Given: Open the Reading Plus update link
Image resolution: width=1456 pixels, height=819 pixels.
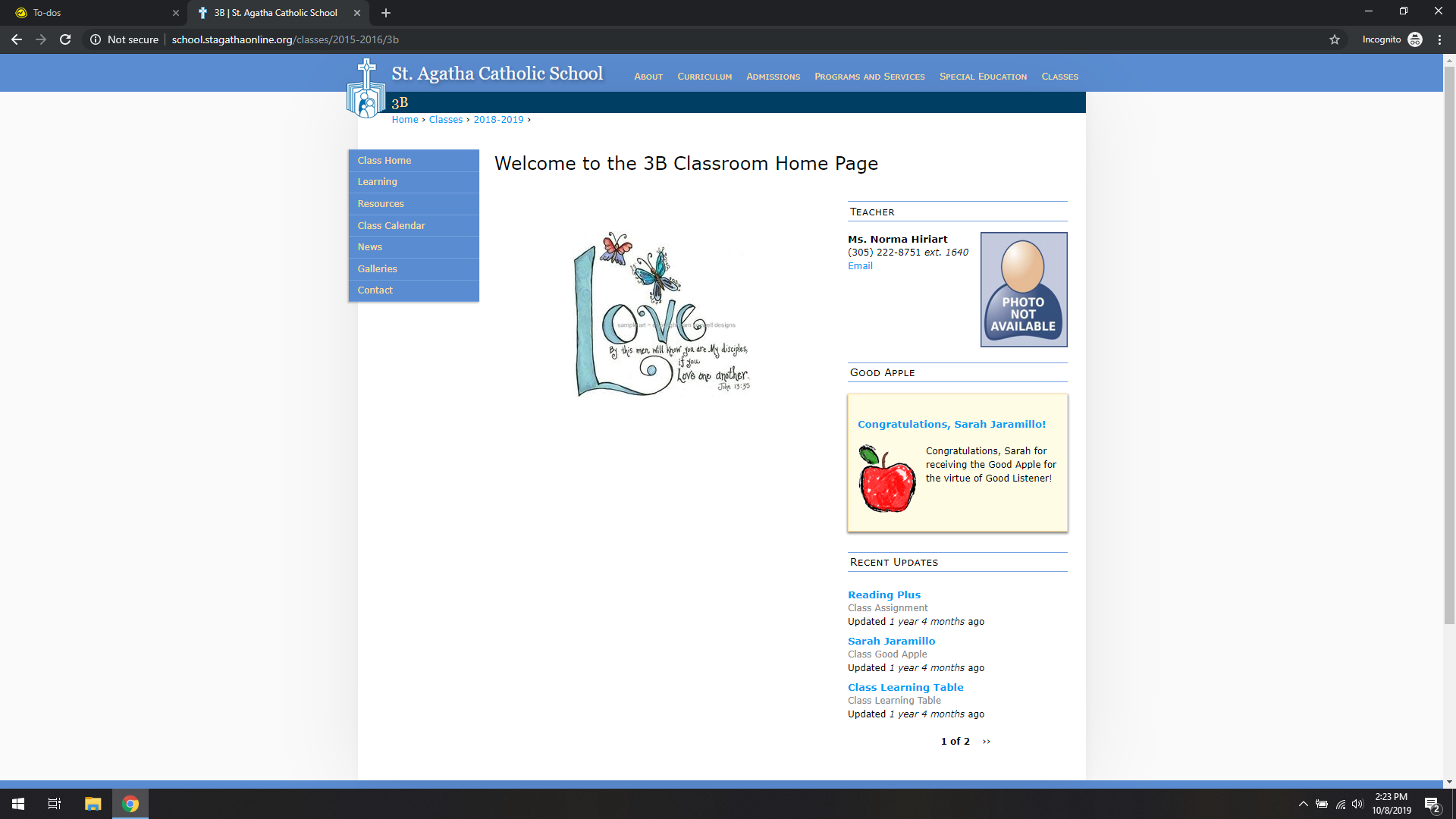Looking at the screenshot, I should coord(883,595).
